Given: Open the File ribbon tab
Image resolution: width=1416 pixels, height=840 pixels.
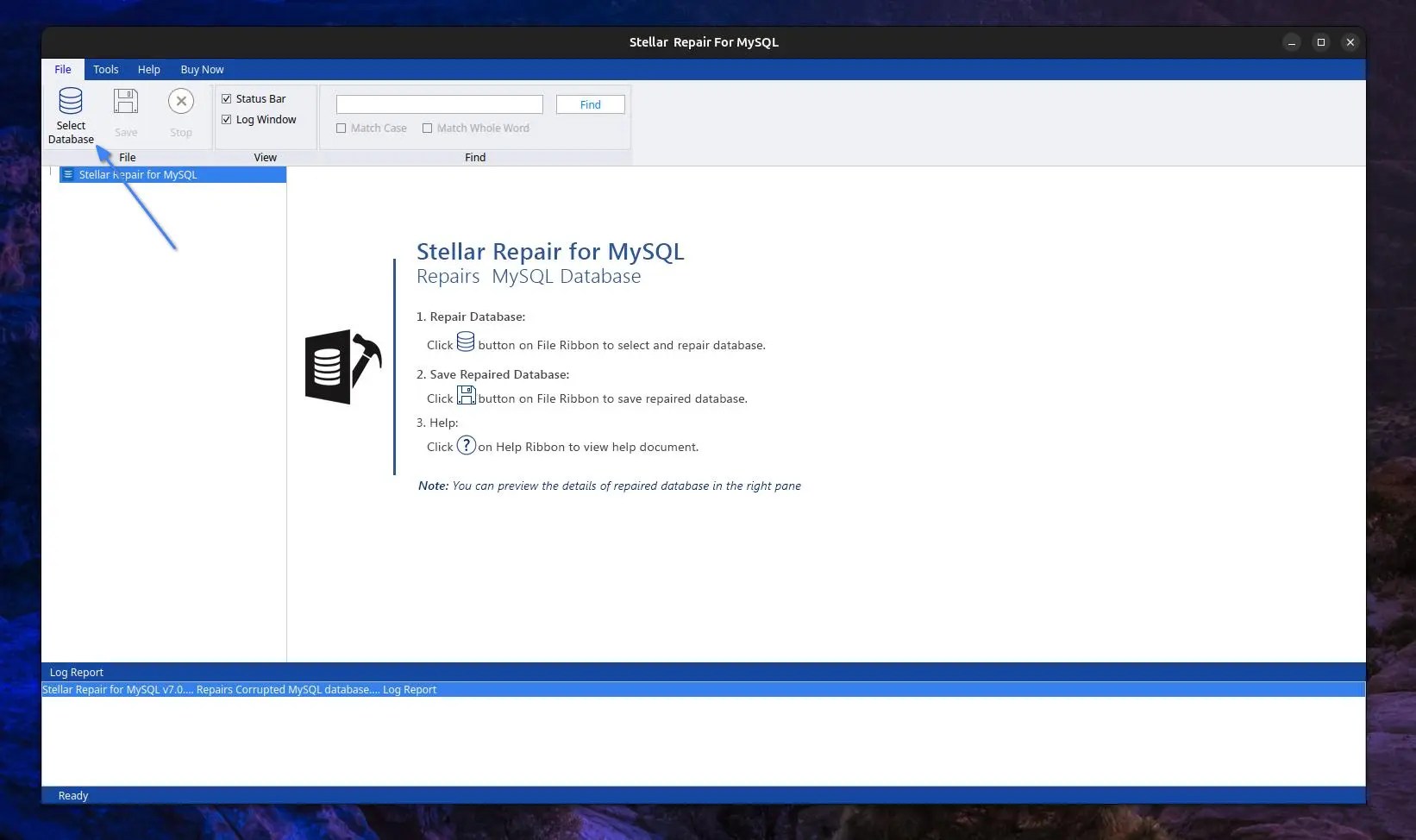Looking at the screenshot, I should [x=63, y=69].
